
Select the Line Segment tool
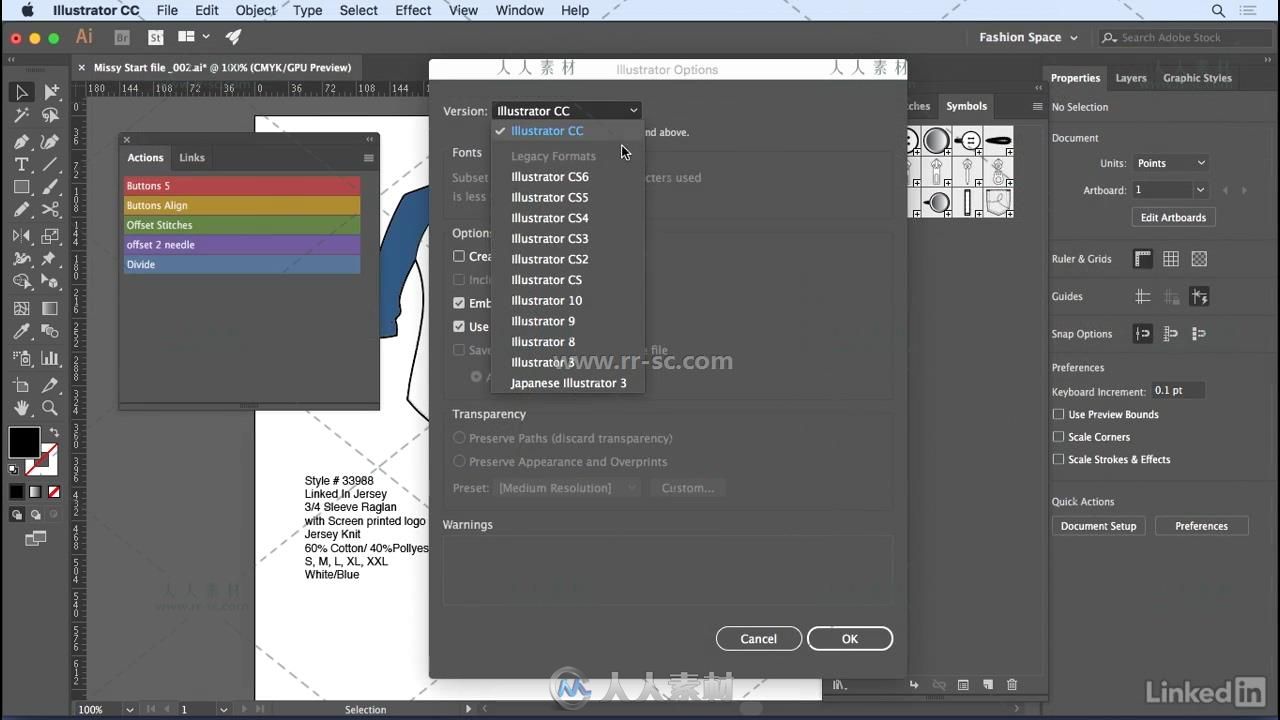point(50,164)
